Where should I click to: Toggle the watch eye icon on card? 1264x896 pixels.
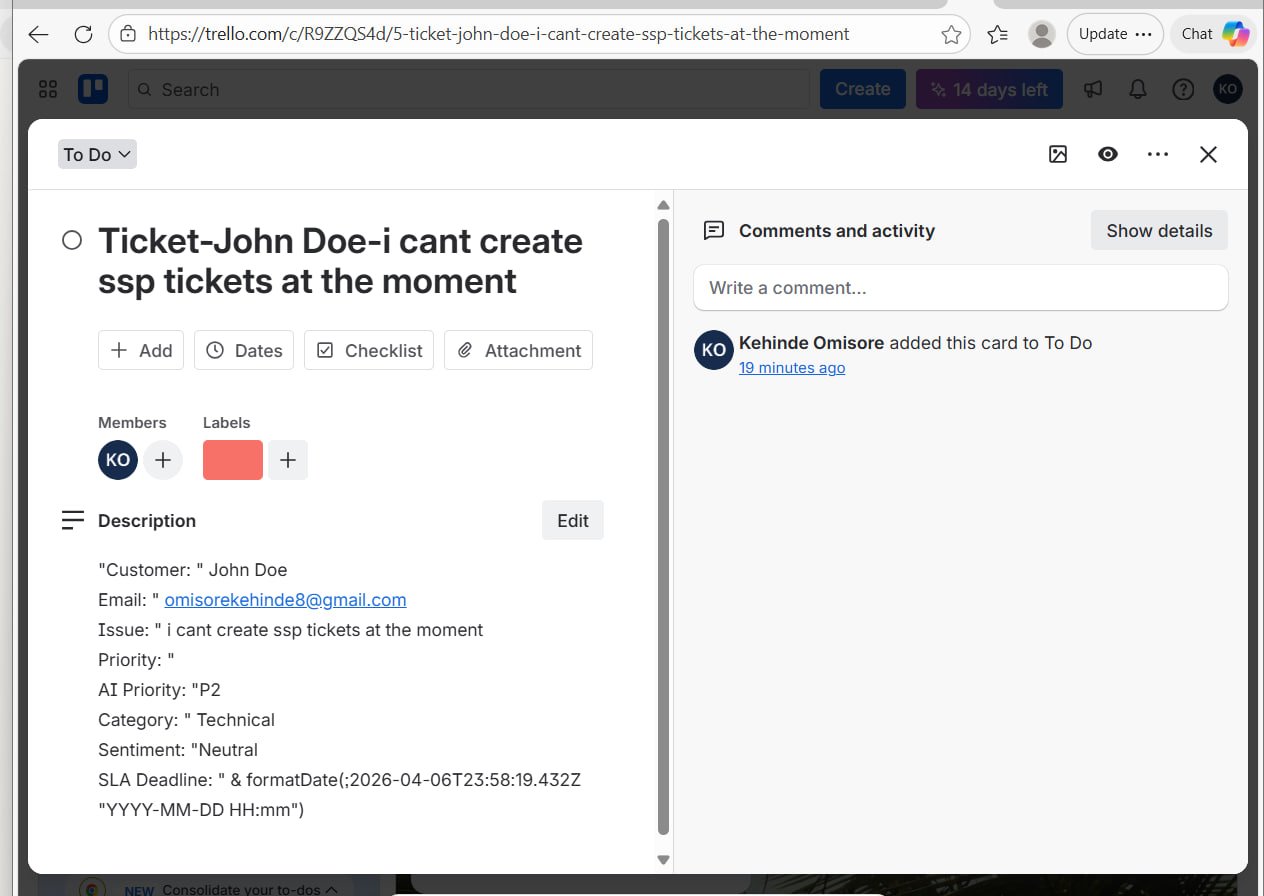pos(1108,154)
